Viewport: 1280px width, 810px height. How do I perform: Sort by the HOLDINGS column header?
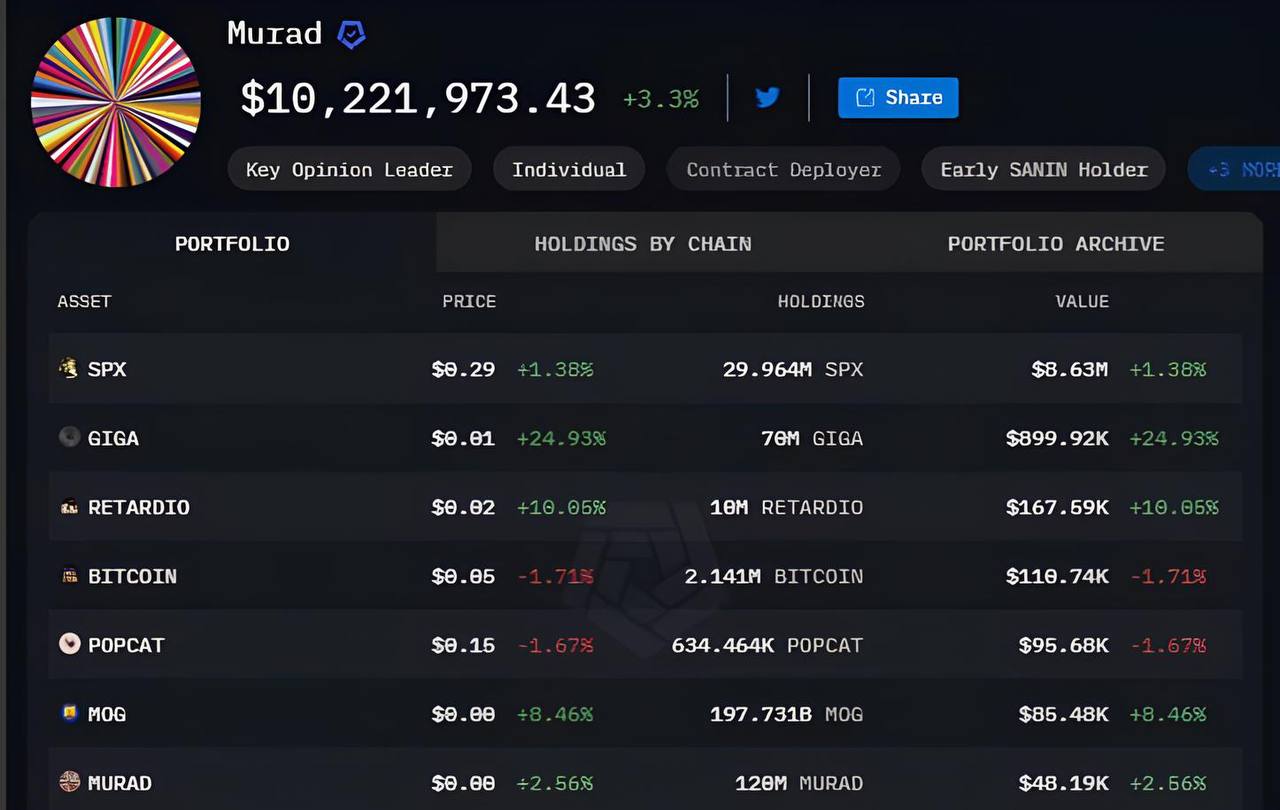(821, 301)
